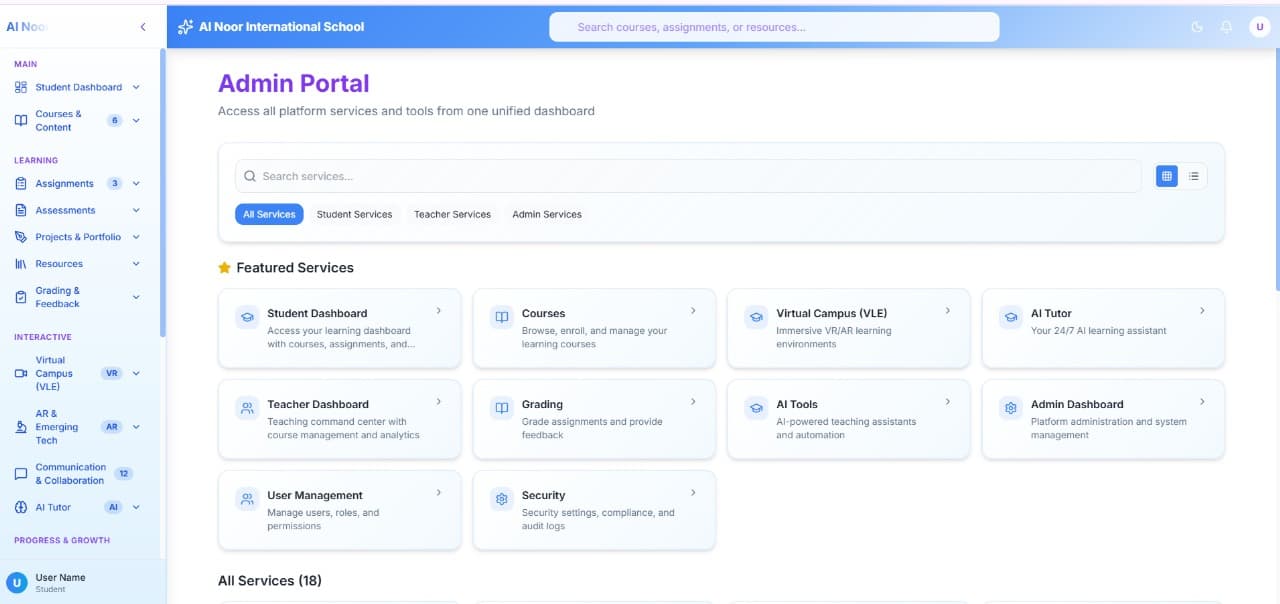Expand the Assessments sidebar section

tap(136, 211)
